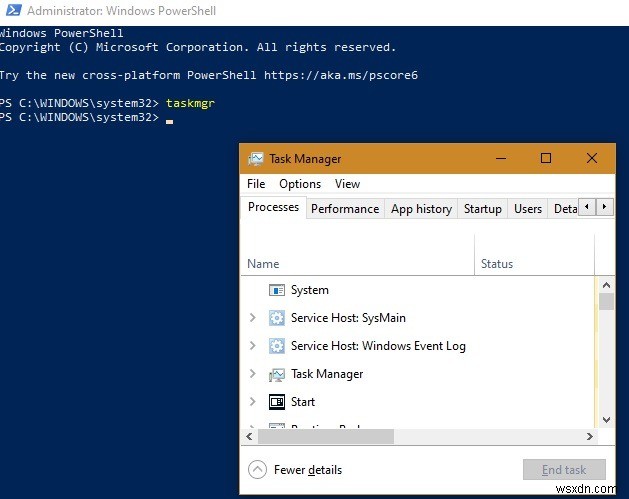Viewport: 629px width, 499px height.
Task: Expand the Task Manager process group
Action: [x=252, y=374]
